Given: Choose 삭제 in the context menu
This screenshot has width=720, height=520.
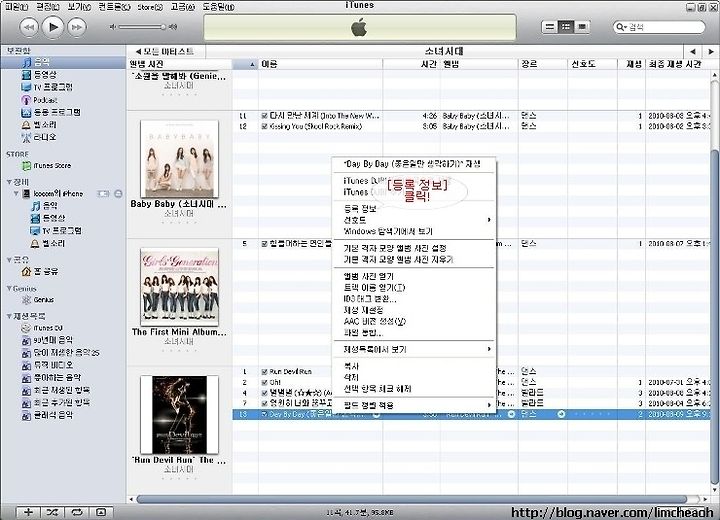Looking at the screenshot, I should (x=351, y=377).
